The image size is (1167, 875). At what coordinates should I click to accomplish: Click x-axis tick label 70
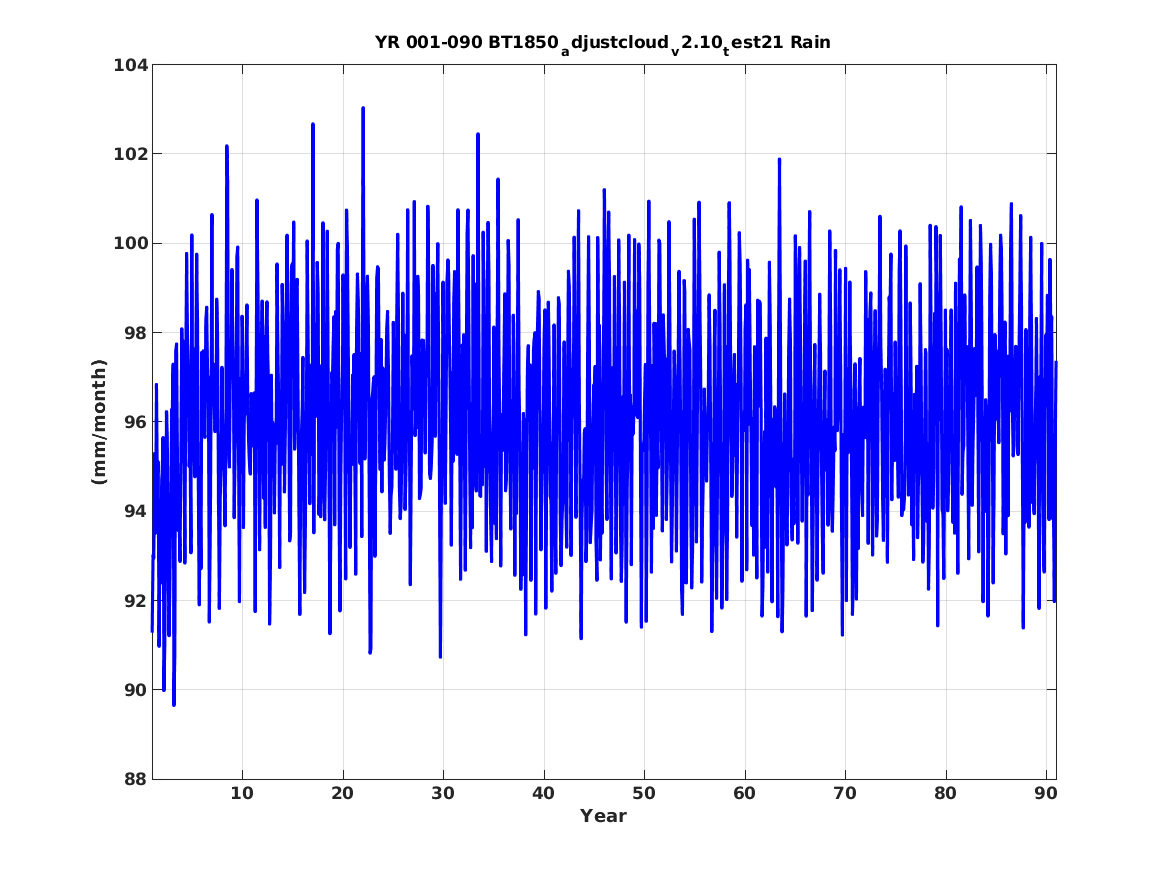click(845, 793)
